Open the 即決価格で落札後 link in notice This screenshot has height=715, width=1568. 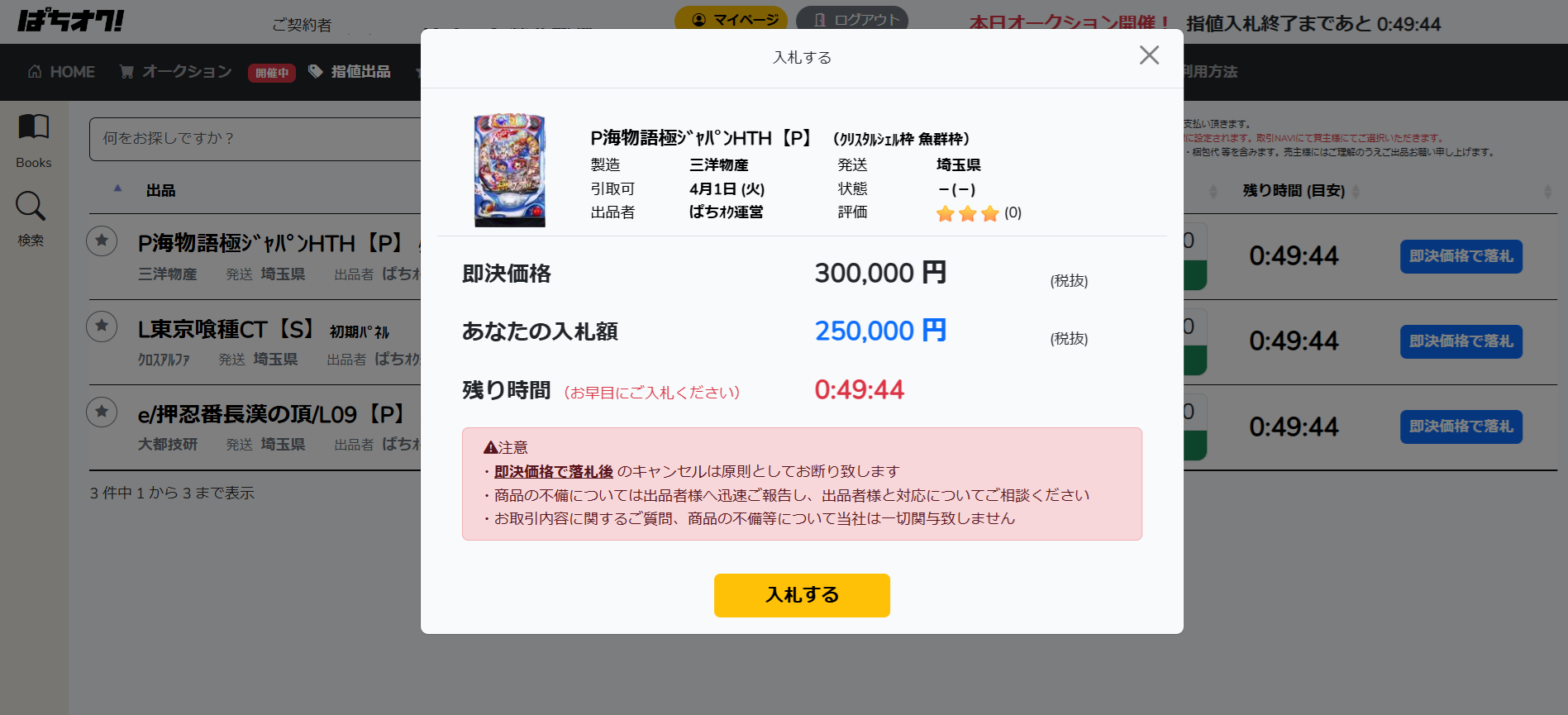(554, 472)
